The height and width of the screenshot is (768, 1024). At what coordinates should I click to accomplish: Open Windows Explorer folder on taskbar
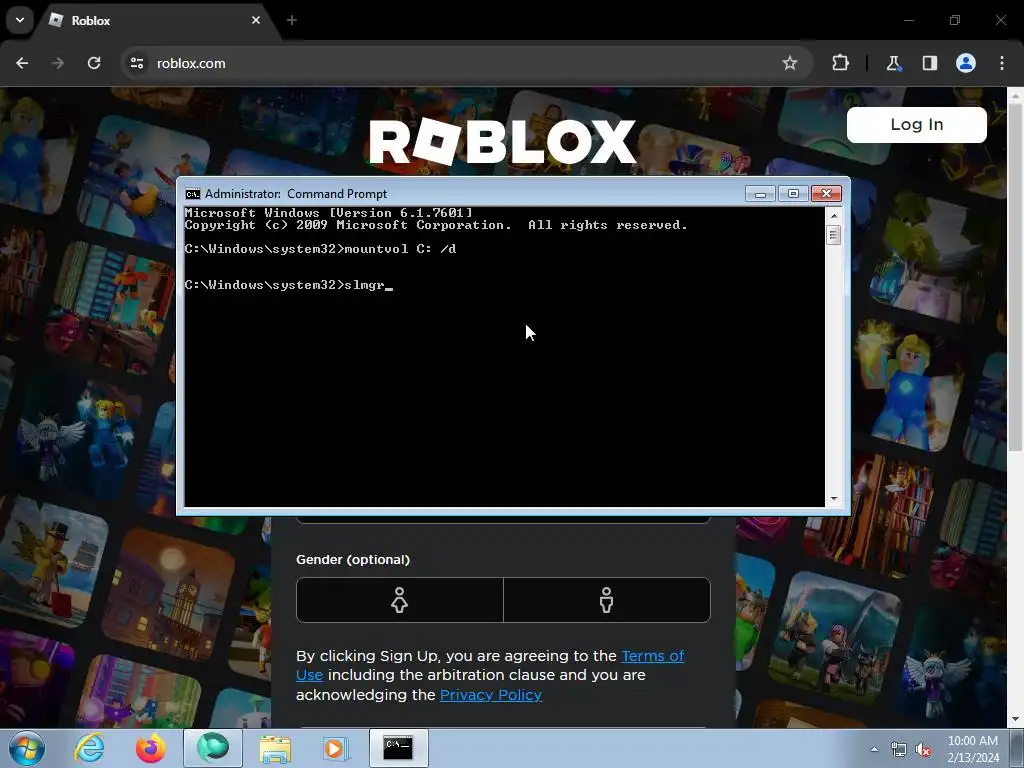coord(275,748)
